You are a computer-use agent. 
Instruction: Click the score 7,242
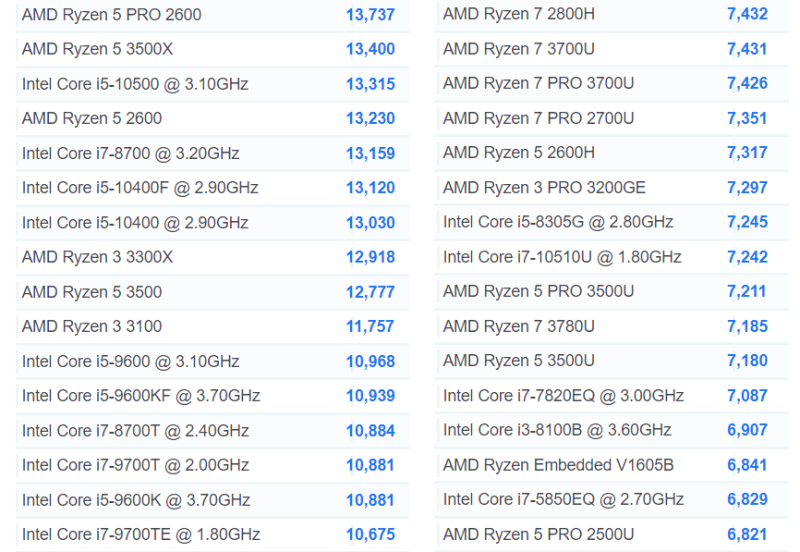[x=747, y=257]
